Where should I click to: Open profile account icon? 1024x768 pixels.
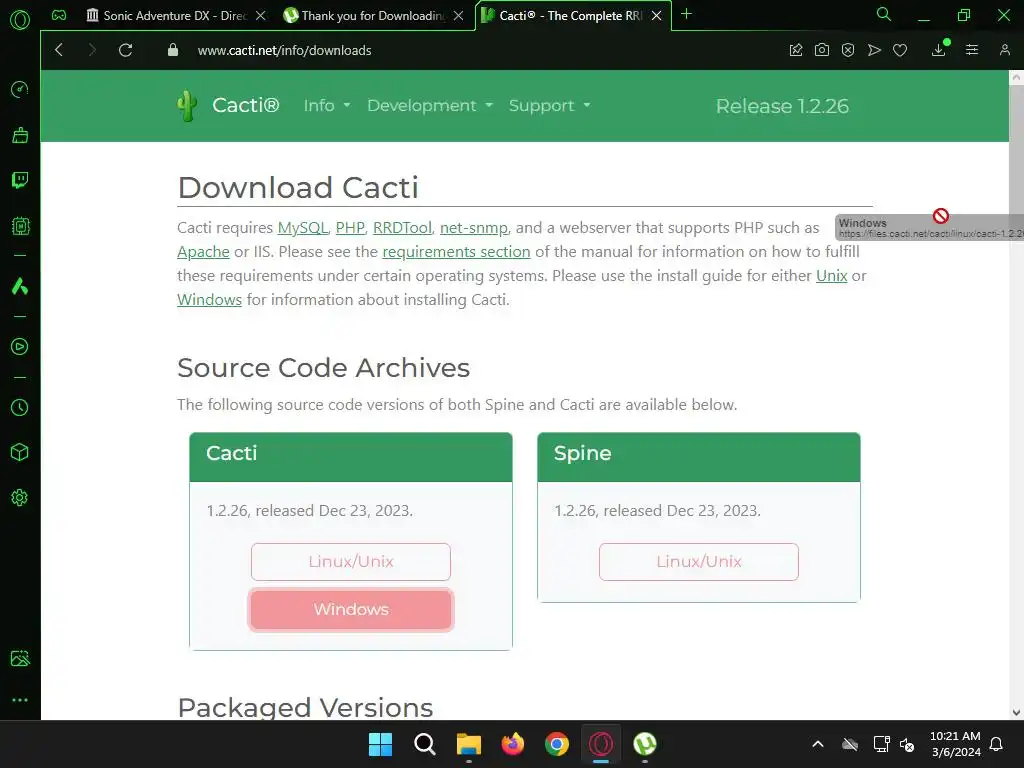[x=1004, y=50]
